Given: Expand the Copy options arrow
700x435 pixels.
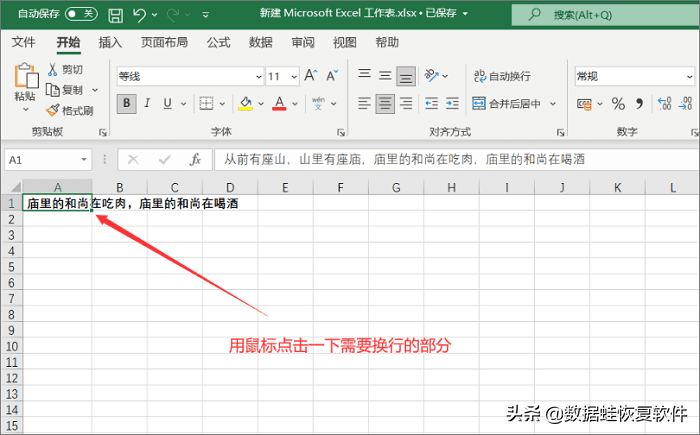Looking at the screenshot, I should pos(95,90).
